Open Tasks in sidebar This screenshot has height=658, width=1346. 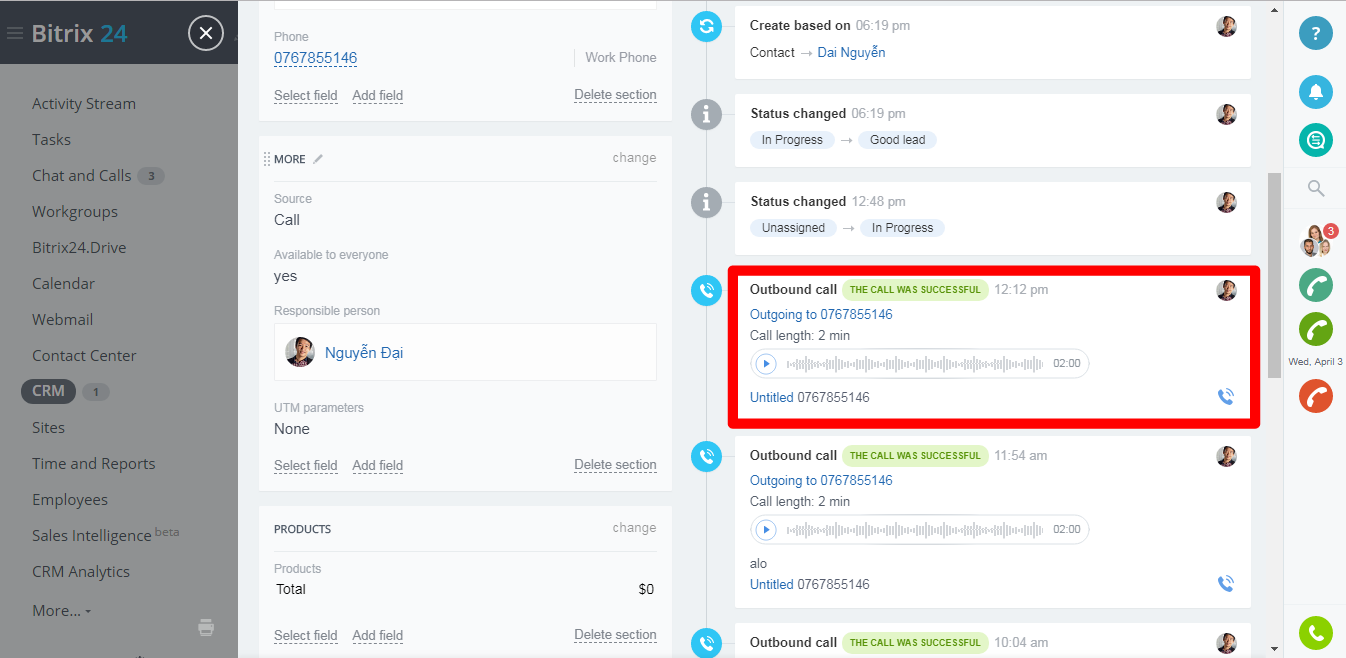51,140
